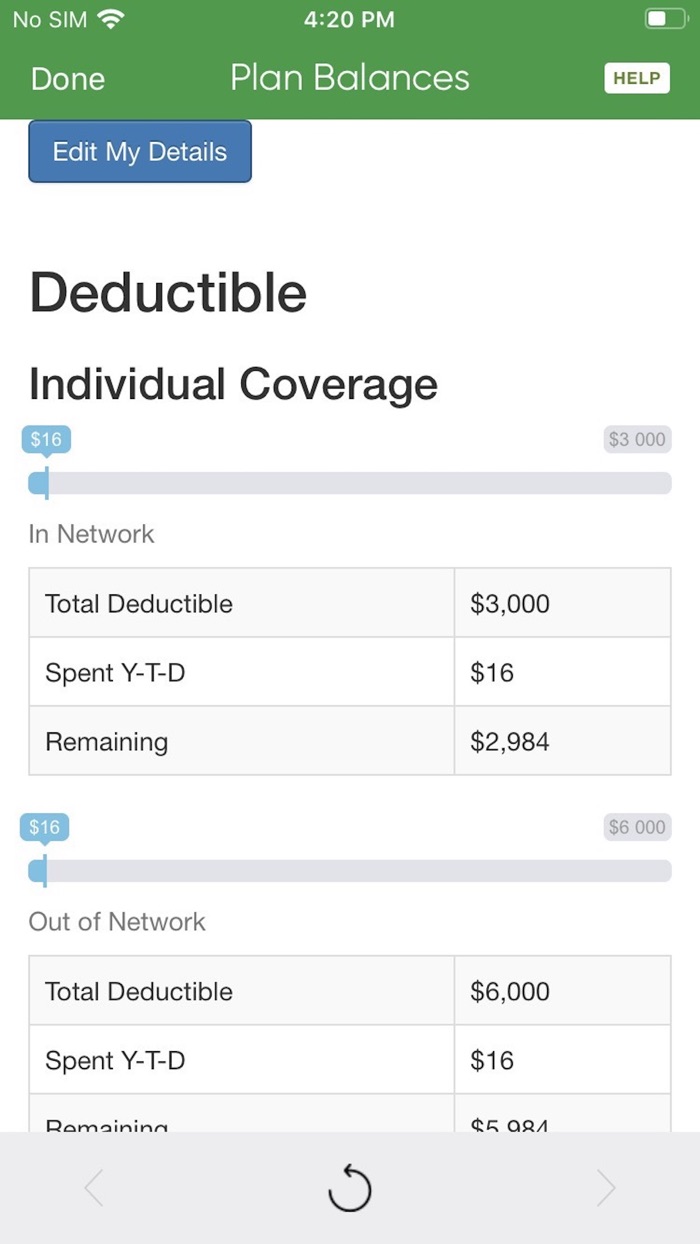This screenshot has width=700, height=1244.
Task: Tap the Out of Network $16 progress marker
Action: 45,828
